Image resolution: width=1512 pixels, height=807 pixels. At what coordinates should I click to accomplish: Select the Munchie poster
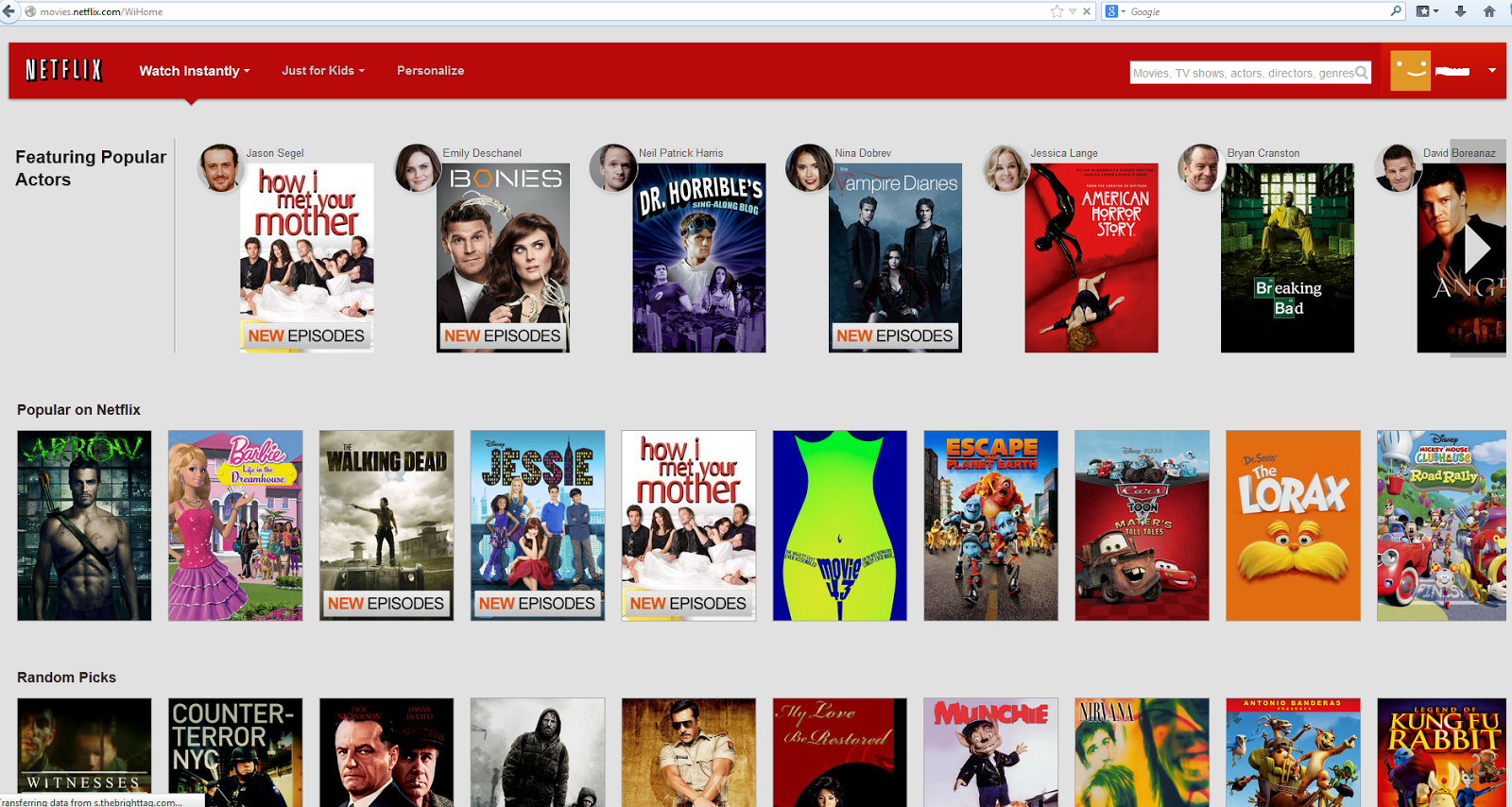(x=991, y=752)
